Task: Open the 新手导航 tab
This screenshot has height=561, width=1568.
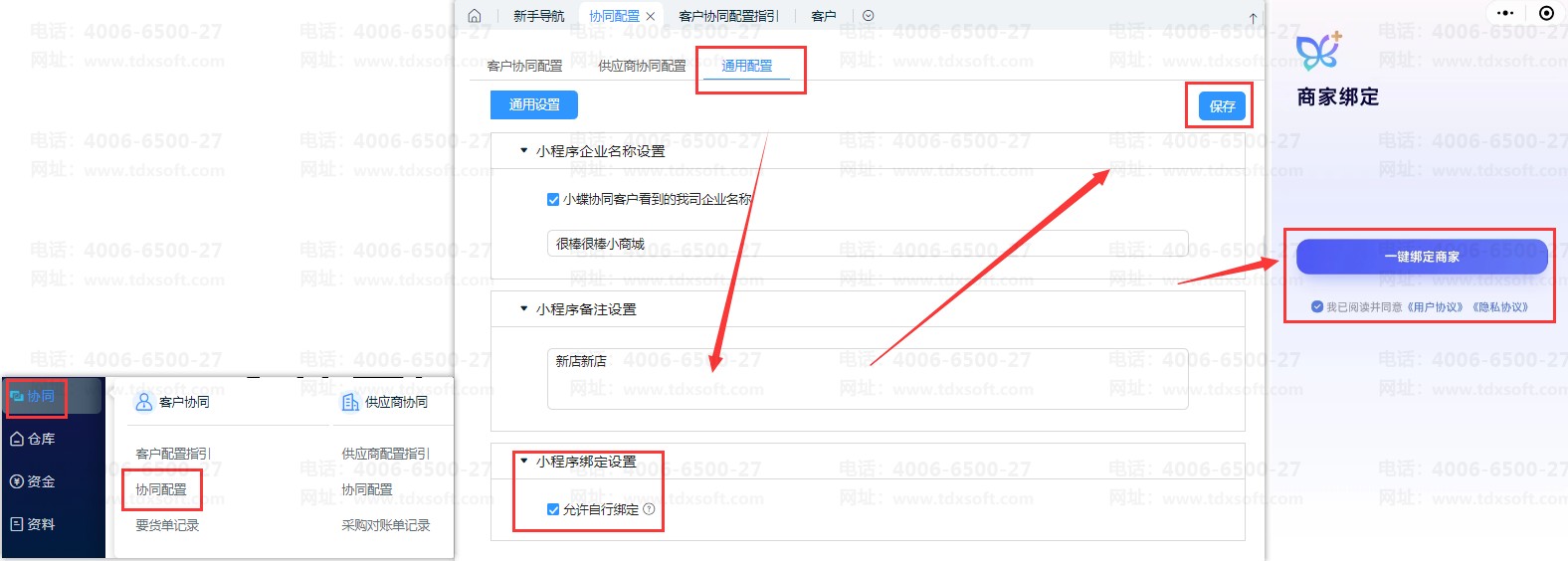Action: (538, 16)
